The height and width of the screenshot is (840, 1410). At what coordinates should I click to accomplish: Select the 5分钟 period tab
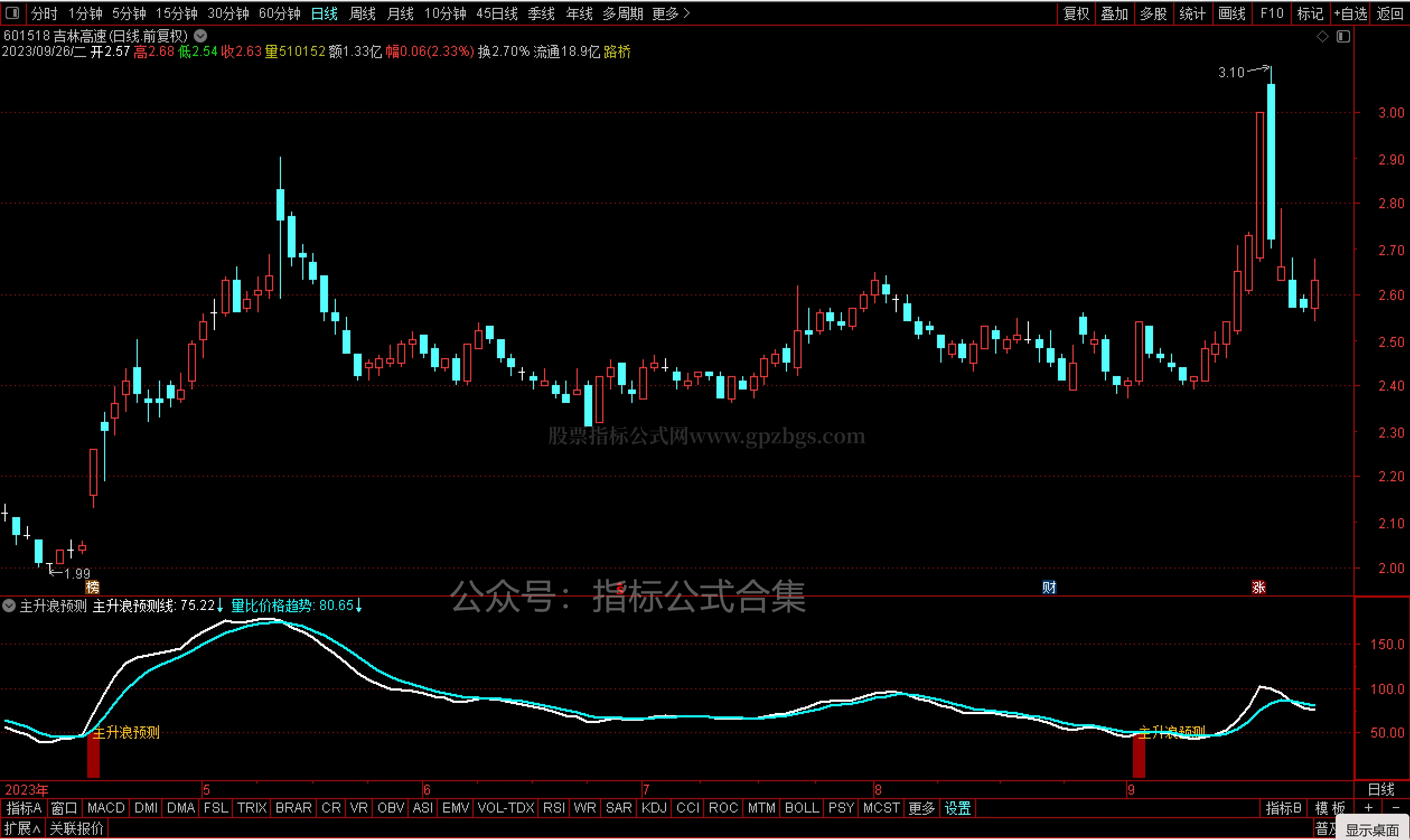click(129, 13)
